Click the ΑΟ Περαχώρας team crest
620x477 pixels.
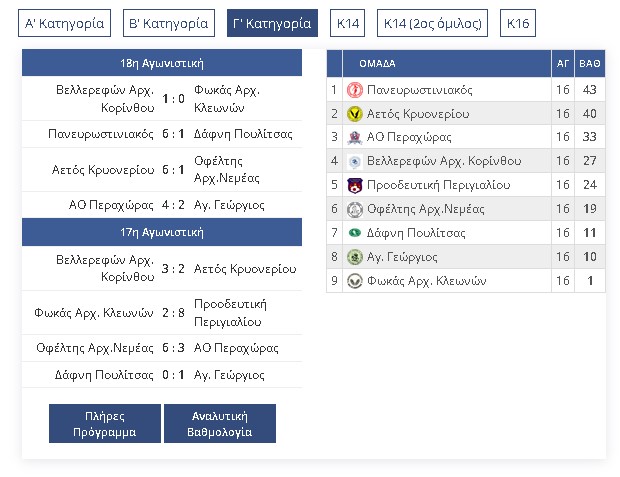coord(354,137)
